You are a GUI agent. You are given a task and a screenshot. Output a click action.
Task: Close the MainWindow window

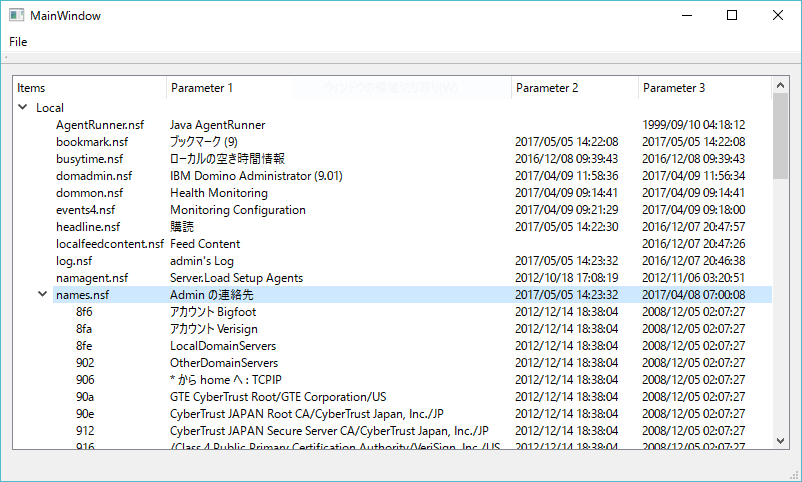778,15
